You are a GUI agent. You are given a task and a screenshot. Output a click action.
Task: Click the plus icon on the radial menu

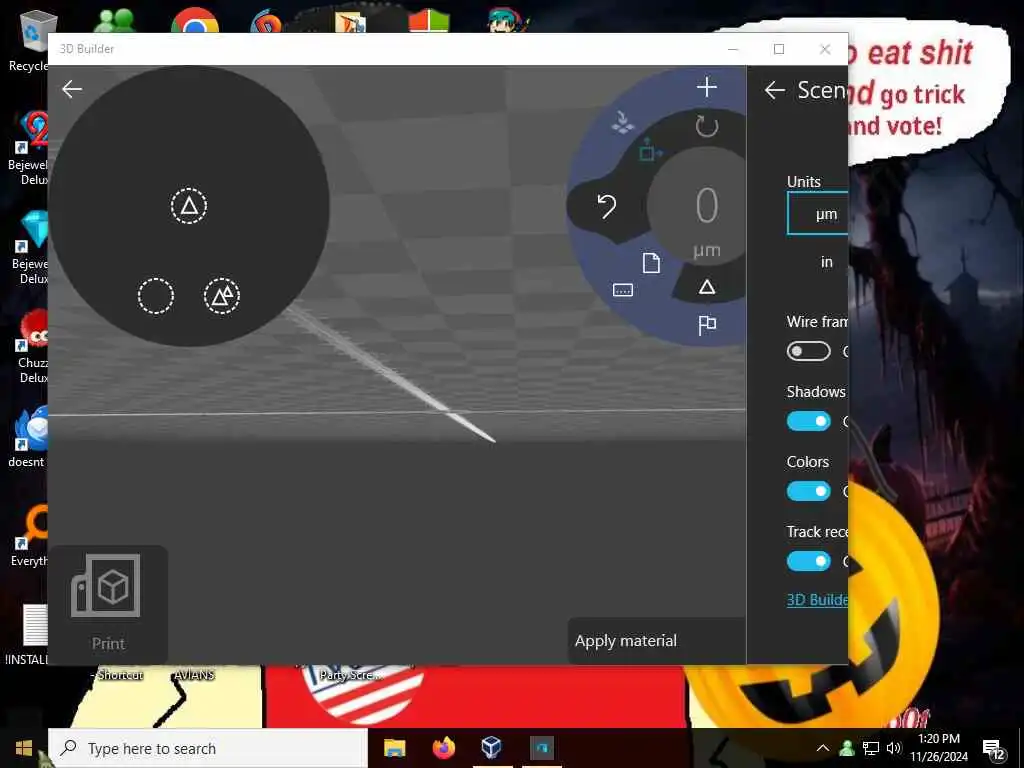point(707,88)
